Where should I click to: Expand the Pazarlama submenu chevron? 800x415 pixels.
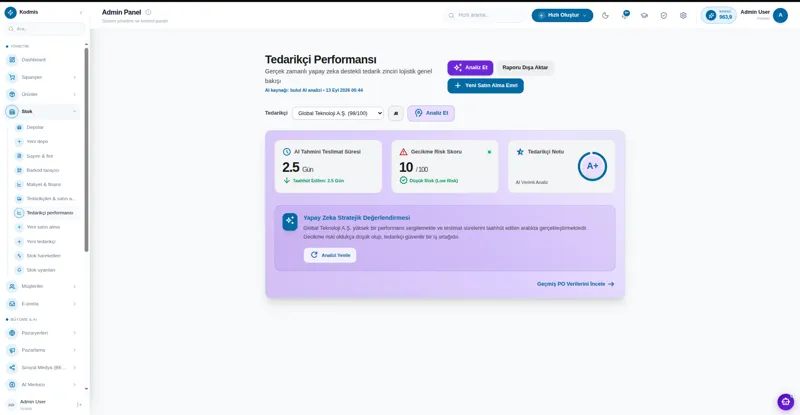[74, 350]
